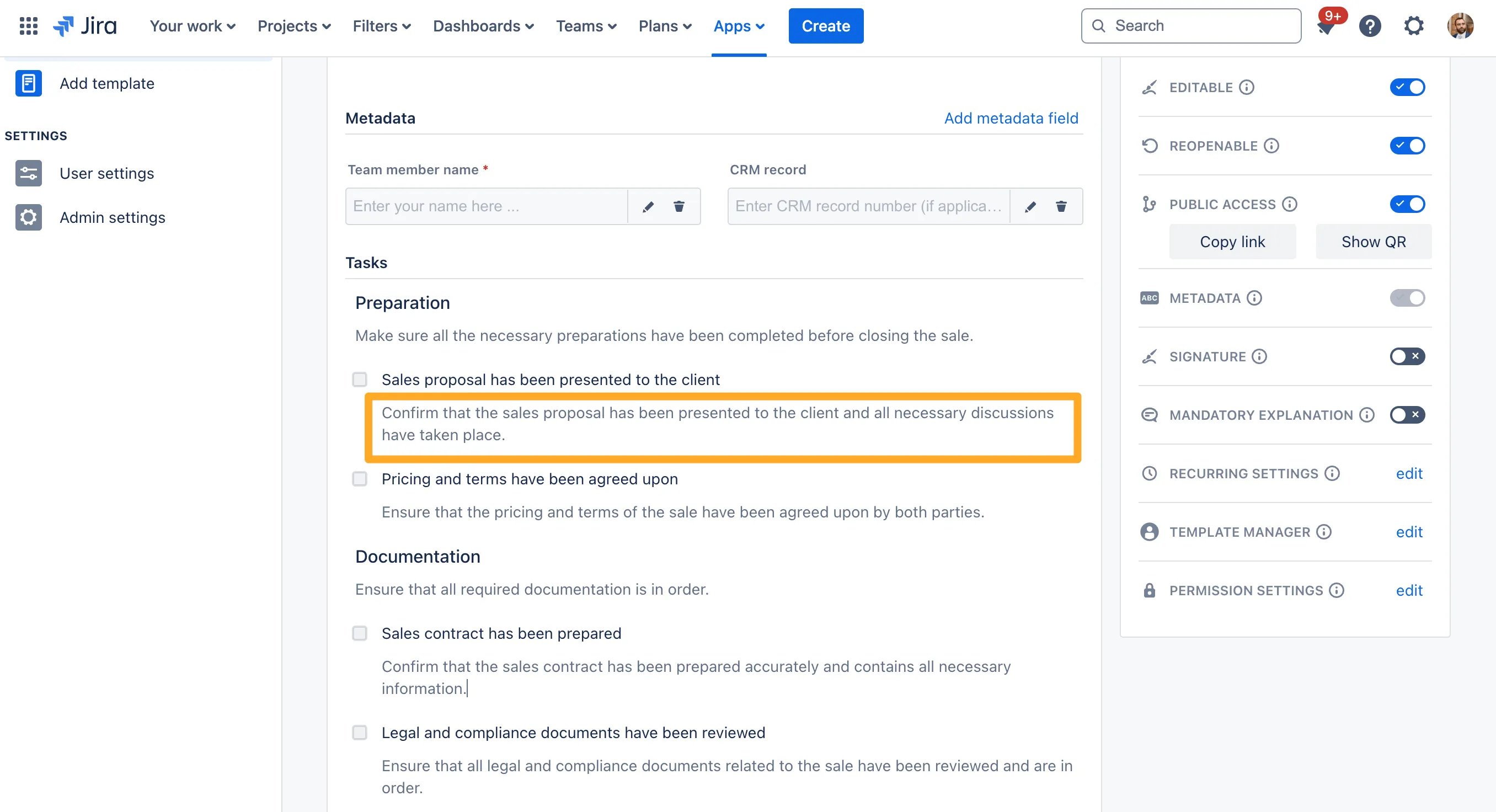Turn off the REOPENABLE switch
This screenshot has height=812, width=1496.
click(1407, 146)
